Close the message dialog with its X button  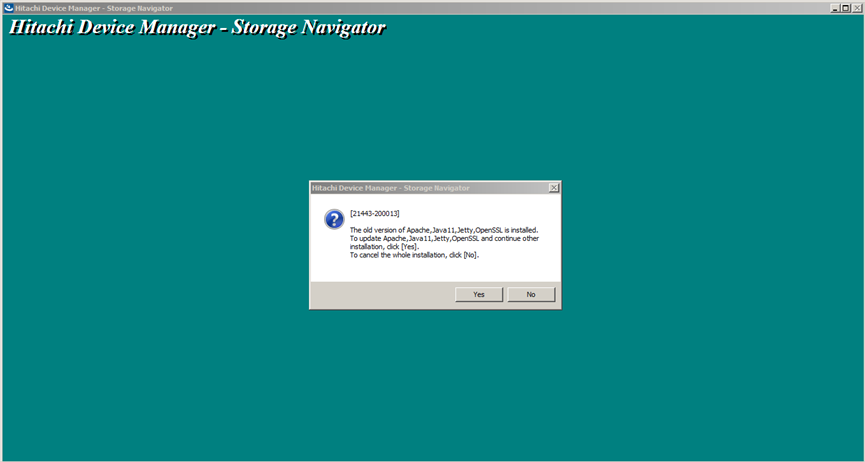[554, 188]
